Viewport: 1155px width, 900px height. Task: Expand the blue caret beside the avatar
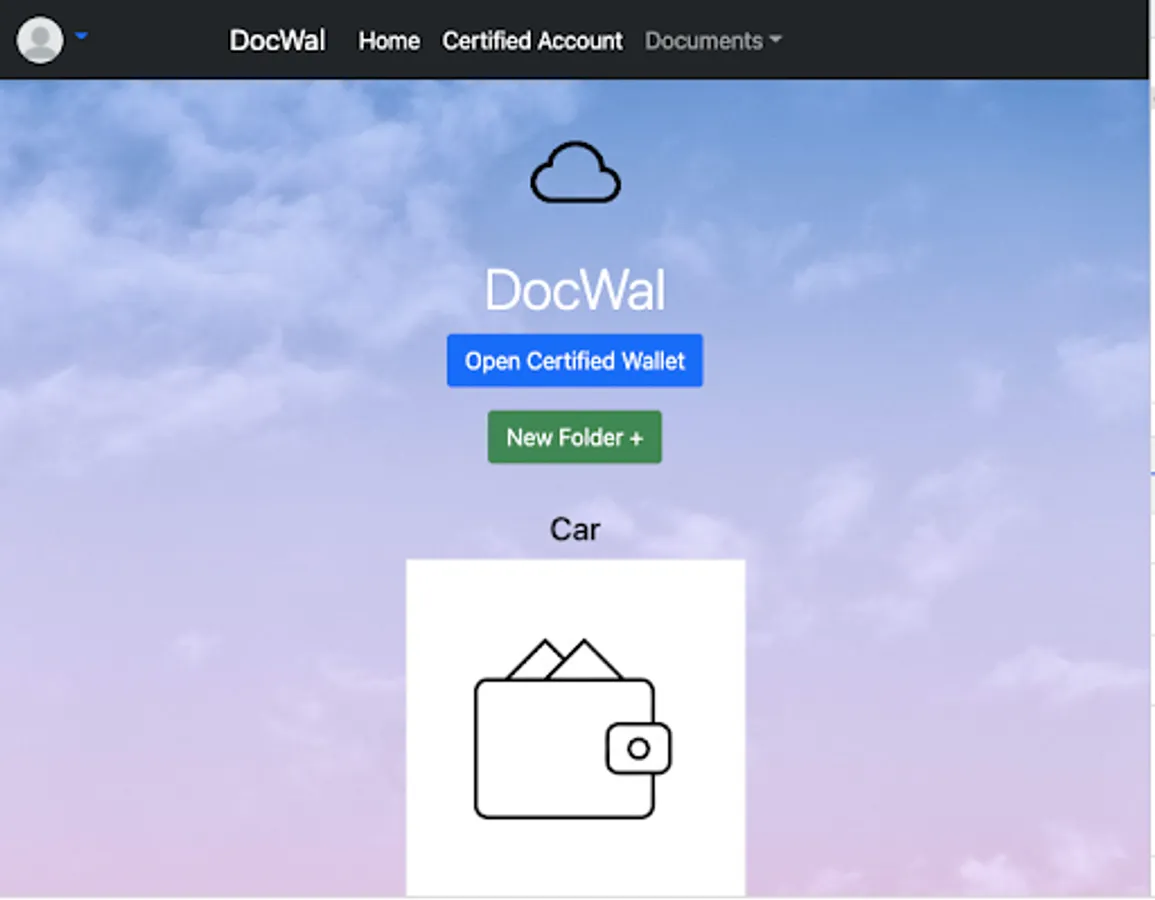pos(81,35)
